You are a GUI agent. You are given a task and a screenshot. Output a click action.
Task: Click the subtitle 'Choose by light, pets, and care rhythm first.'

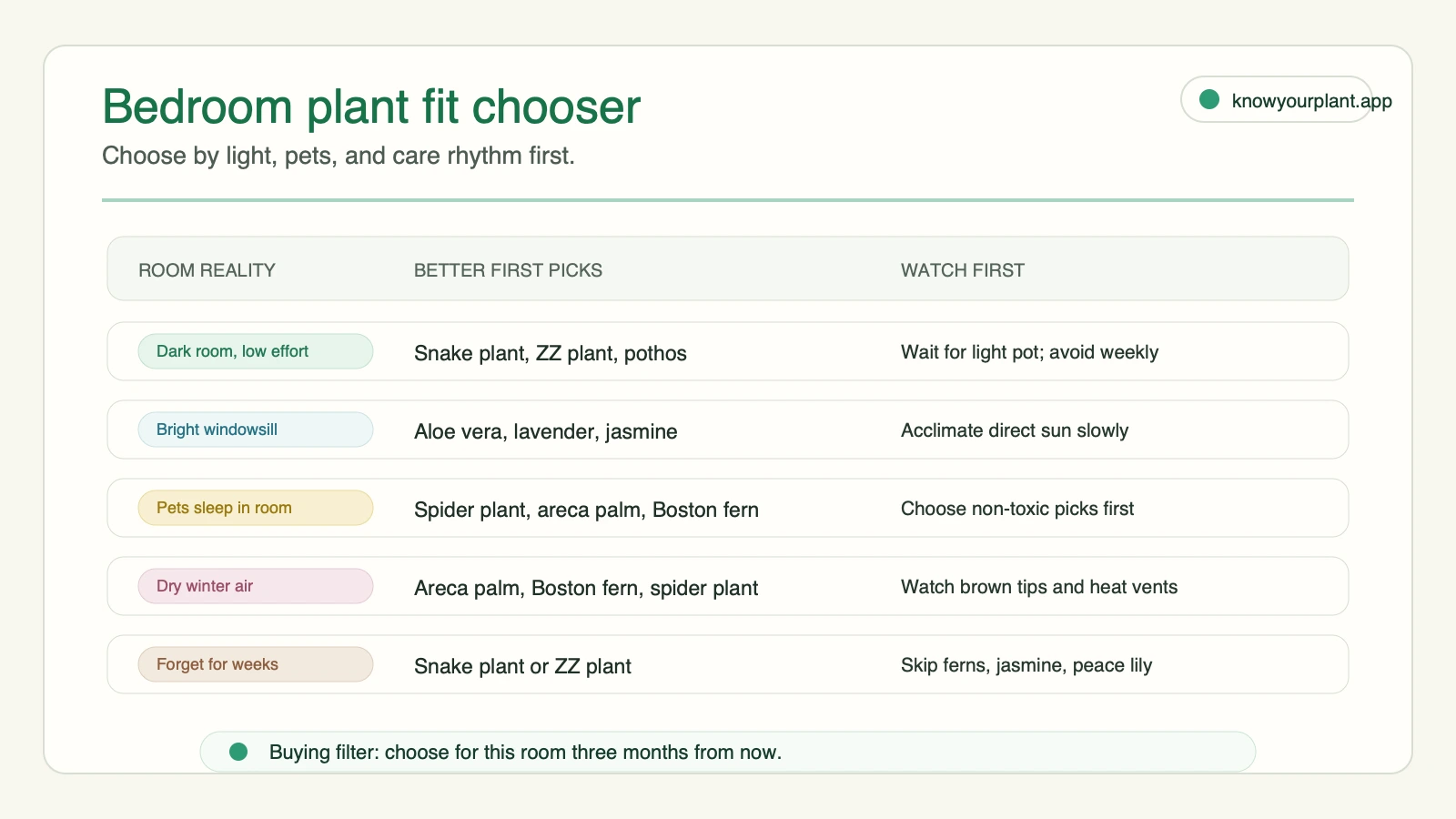[x=339, y=156]
